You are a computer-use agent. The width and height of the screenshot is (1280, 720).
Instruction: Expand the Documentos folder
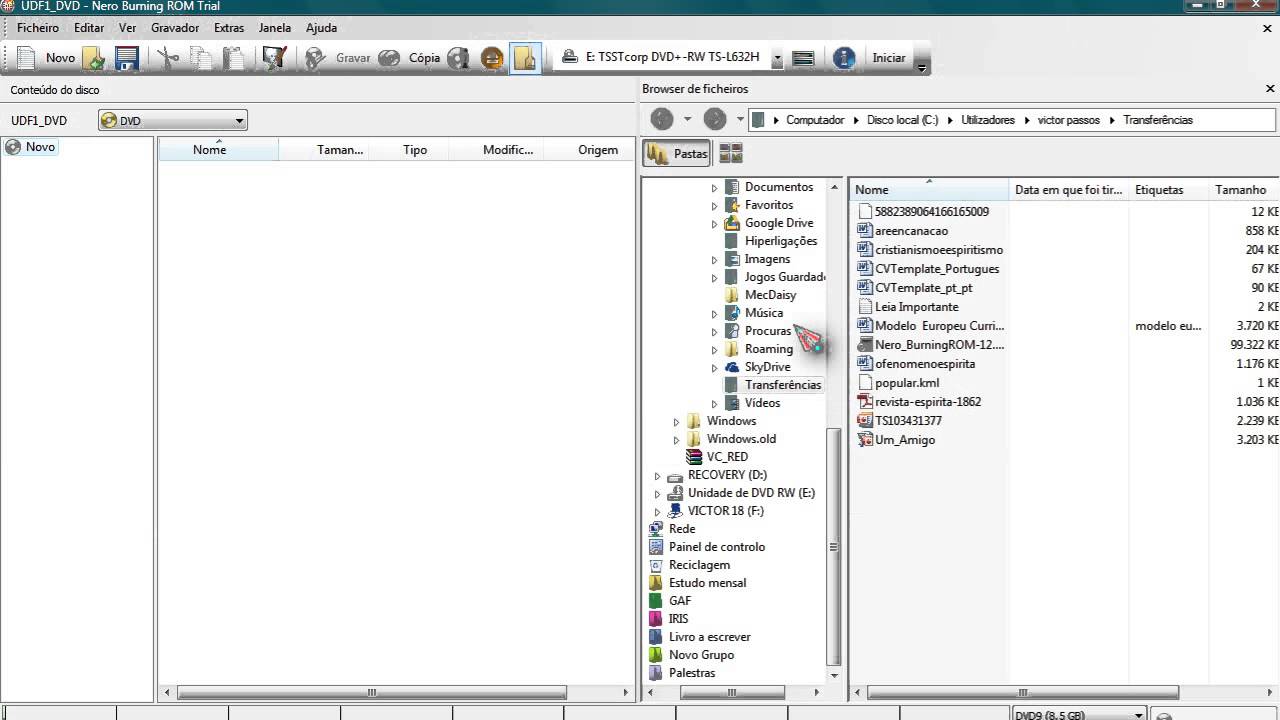coord(714,188)
